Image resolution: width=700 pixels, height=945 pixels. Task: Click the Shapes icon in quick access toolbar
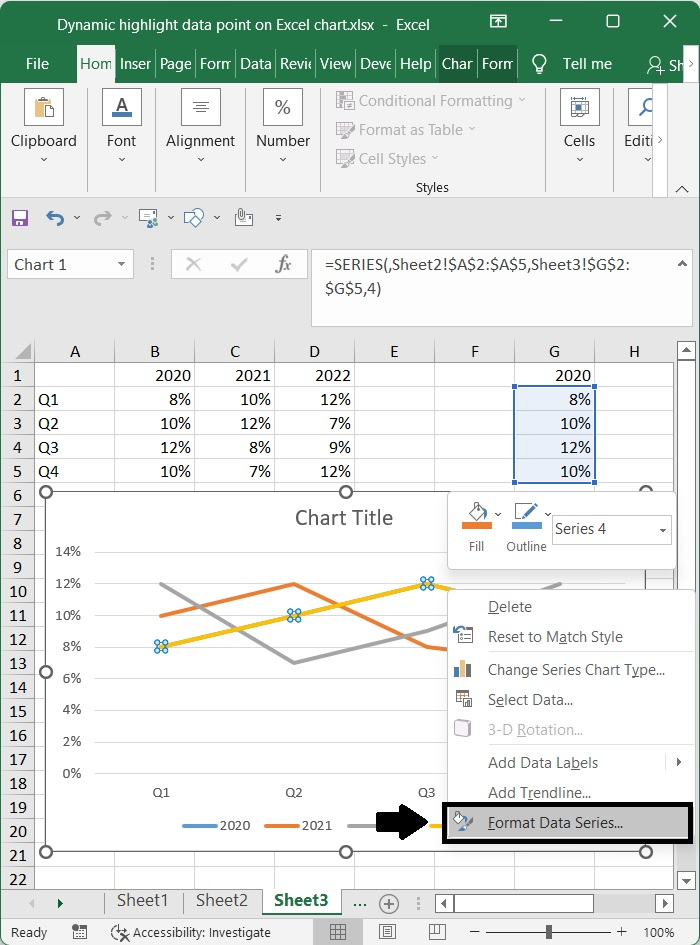click(x=194, y=218)
